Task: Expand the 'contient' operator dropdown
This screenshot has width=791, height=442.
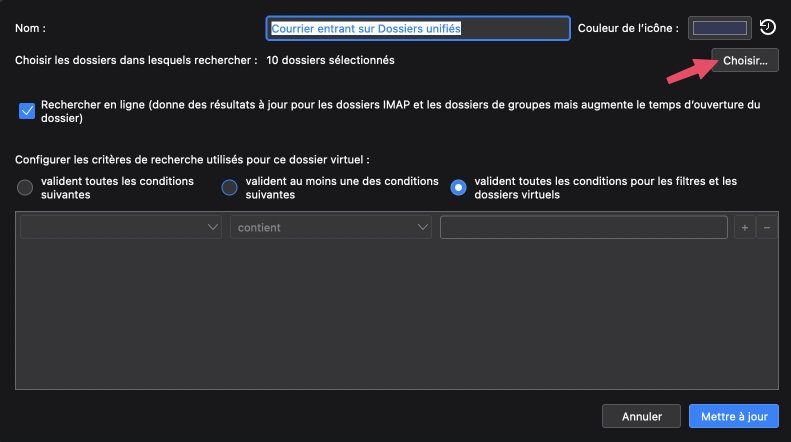Action: pyautogui.click(x=330, y=228)
